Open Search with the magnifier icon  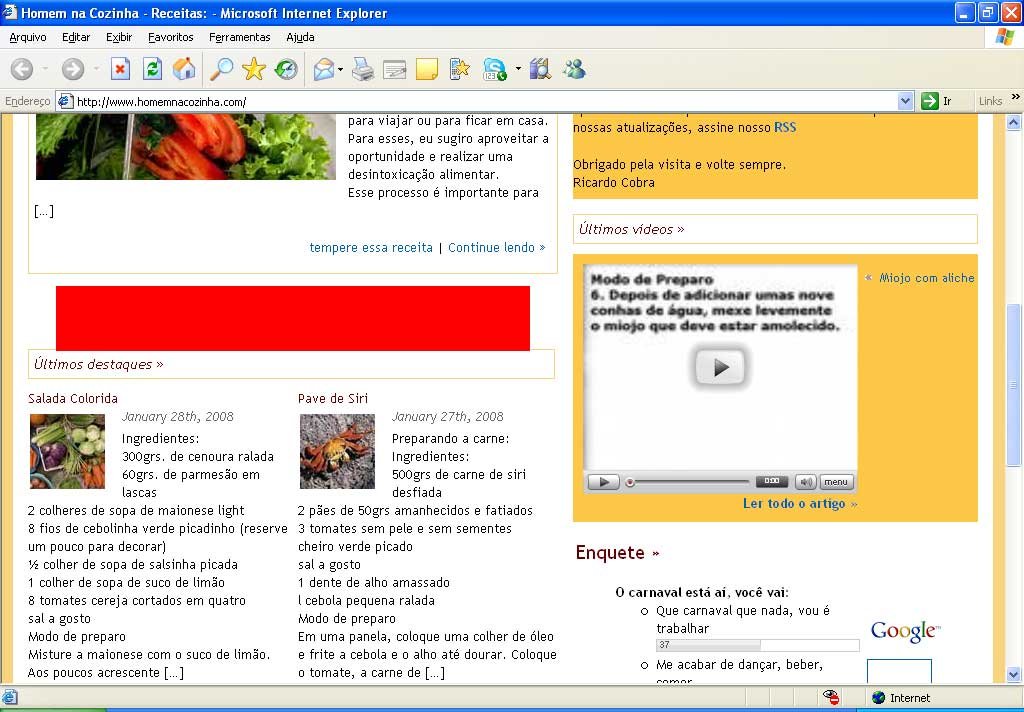tap(221, 69)
